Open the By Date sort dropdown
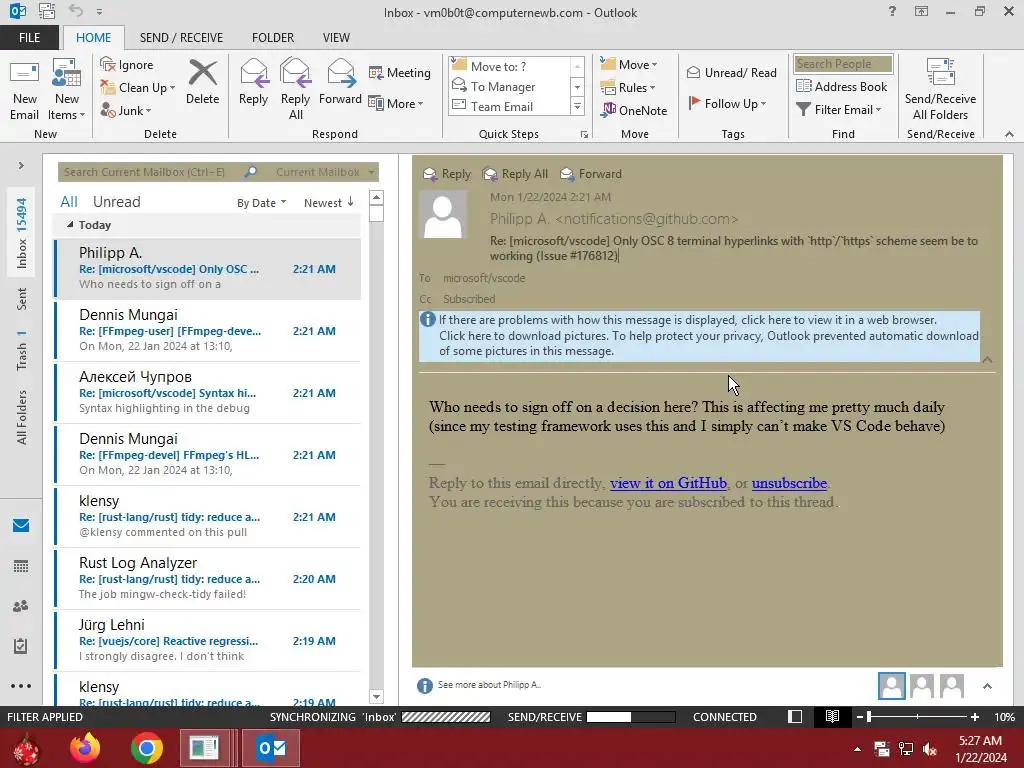The image size is (1024, 768). [x=261, y=203]
